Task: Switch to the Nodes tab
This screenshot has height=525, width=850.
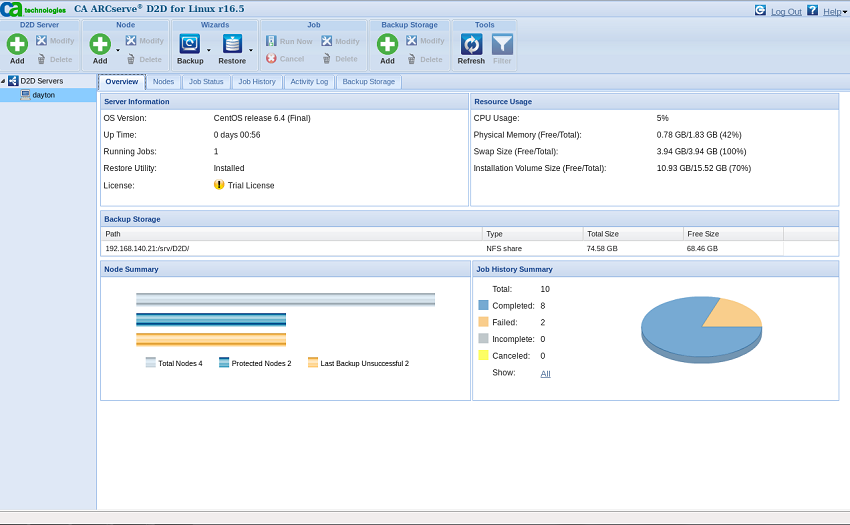Action: coord(163,82)
